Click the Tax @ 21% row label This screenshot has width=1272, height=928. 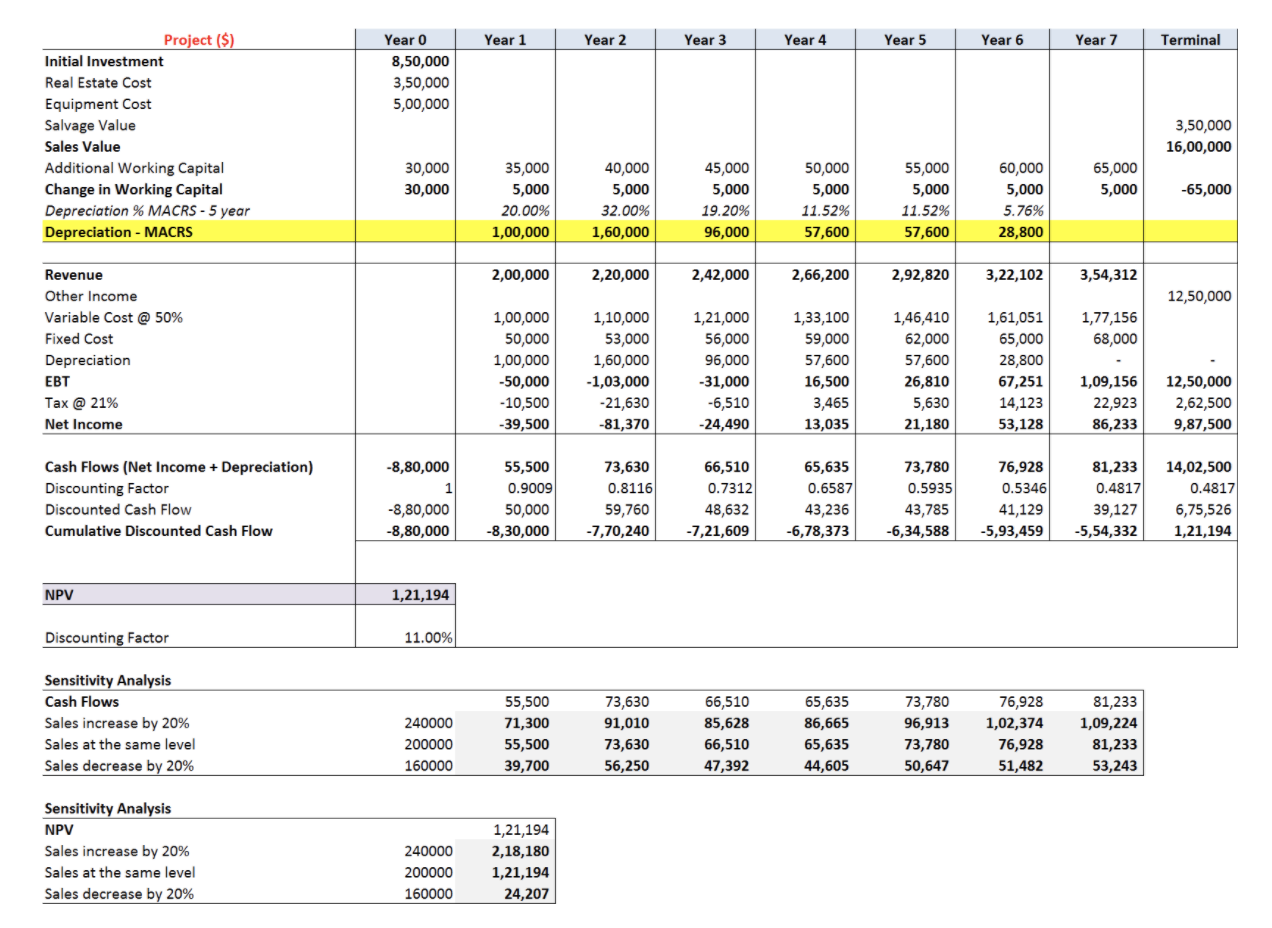point(83,402)
